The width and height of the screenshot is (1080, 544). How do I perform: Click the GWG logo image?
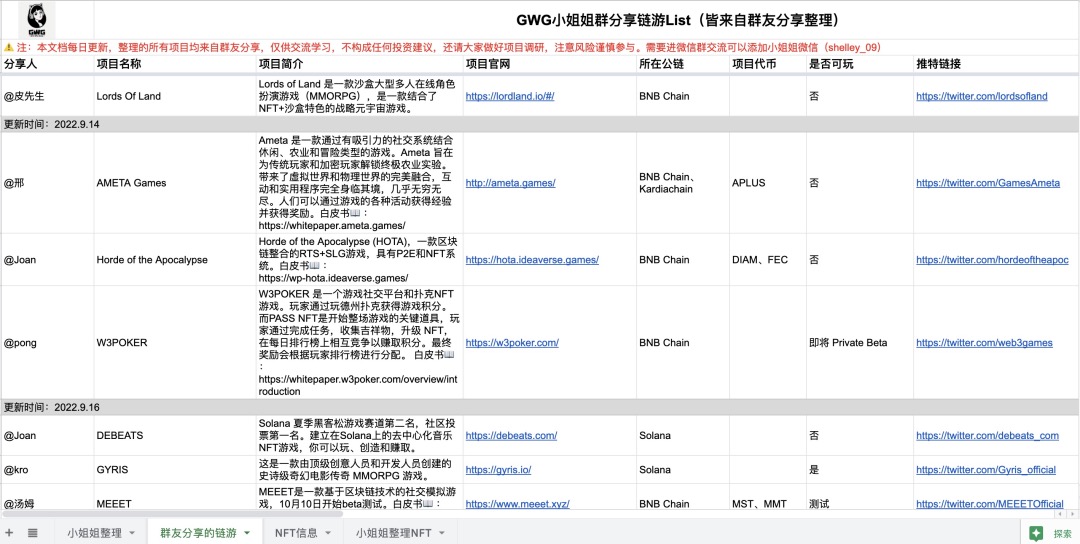coord(38,21)
